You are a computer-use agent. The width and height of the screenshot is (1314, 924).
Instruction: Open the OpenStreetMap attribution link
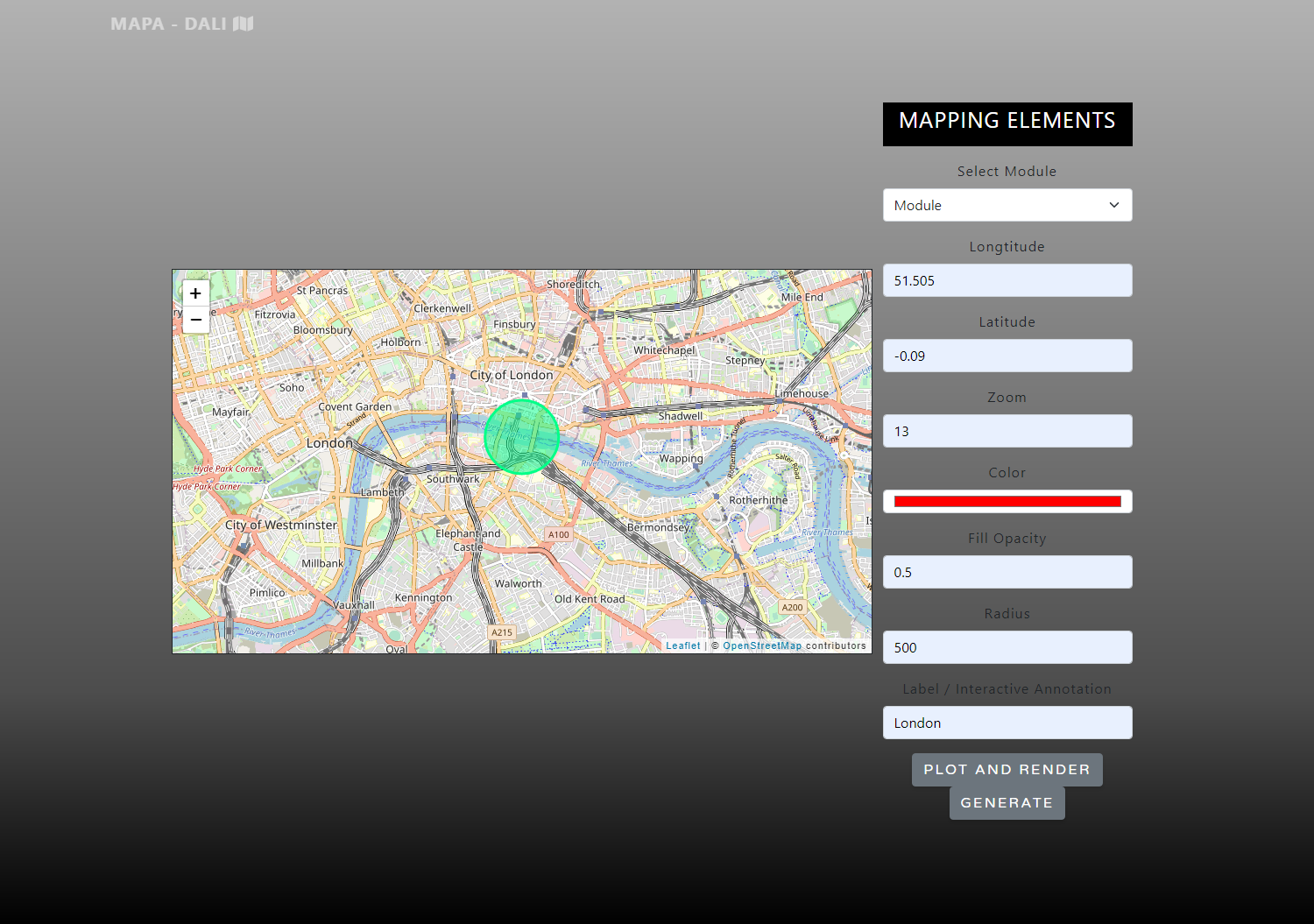761,645
